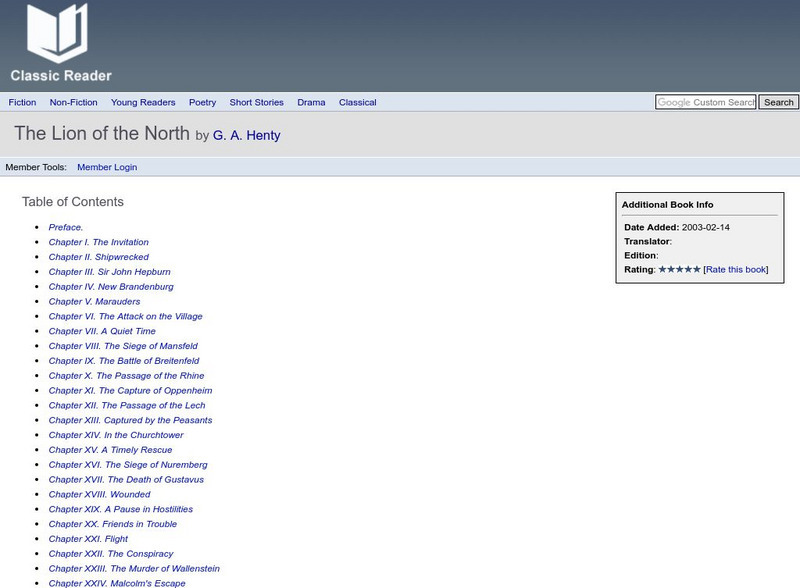Click the Classic Reader site title text

point(61,76)
